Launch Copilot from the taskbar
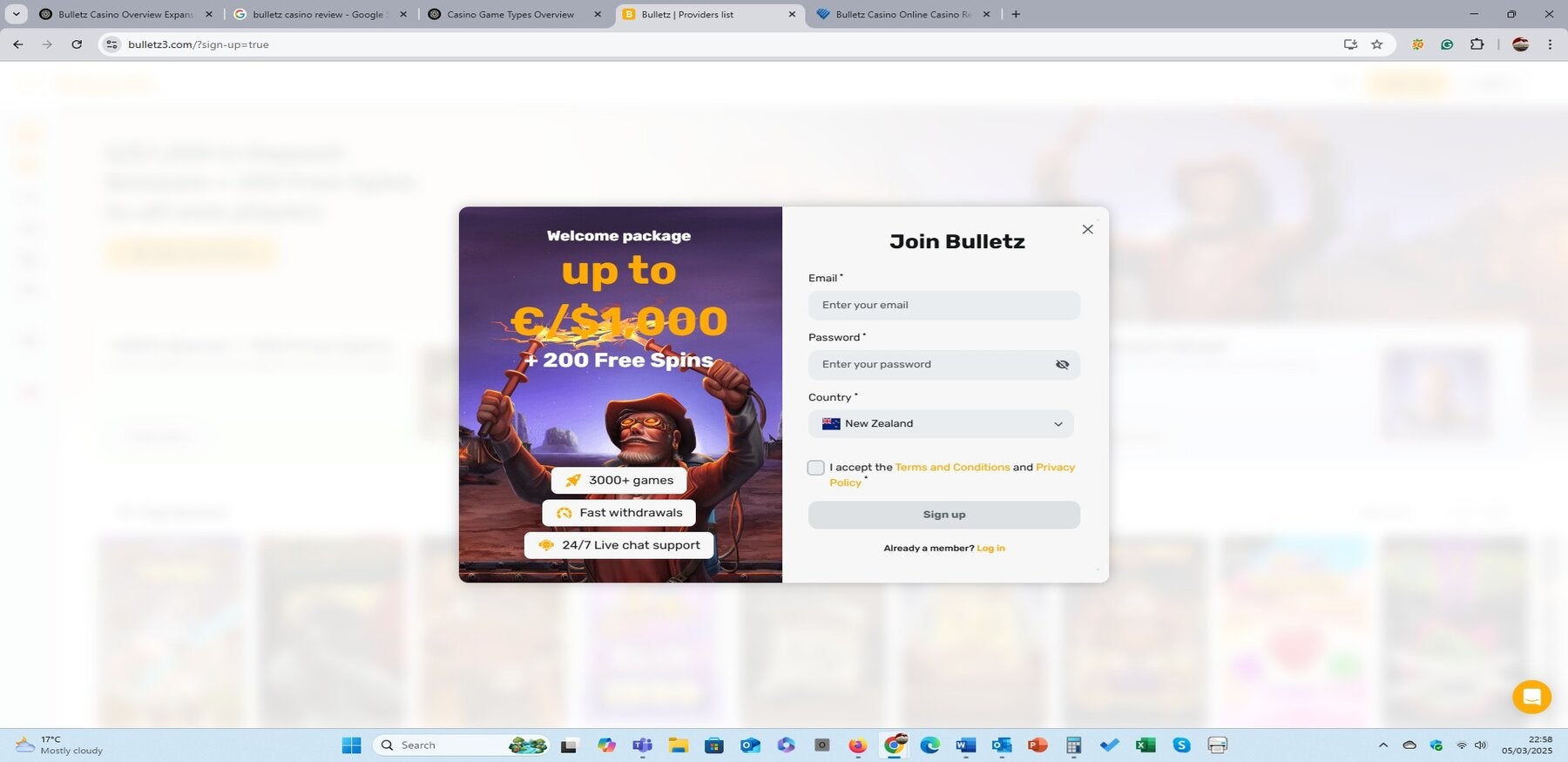 (606, 745)
